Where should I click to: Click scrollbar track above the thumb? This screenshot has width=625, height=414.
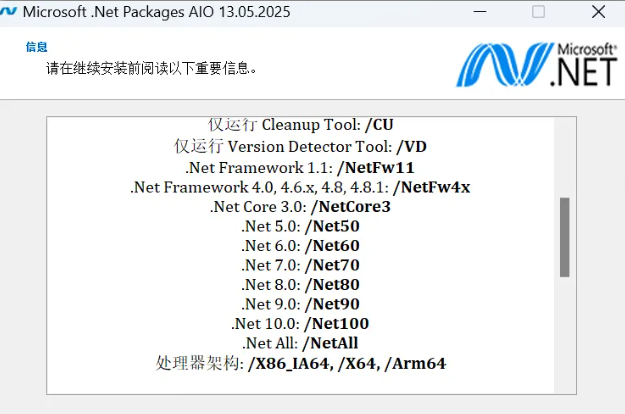tap(564, 157)
